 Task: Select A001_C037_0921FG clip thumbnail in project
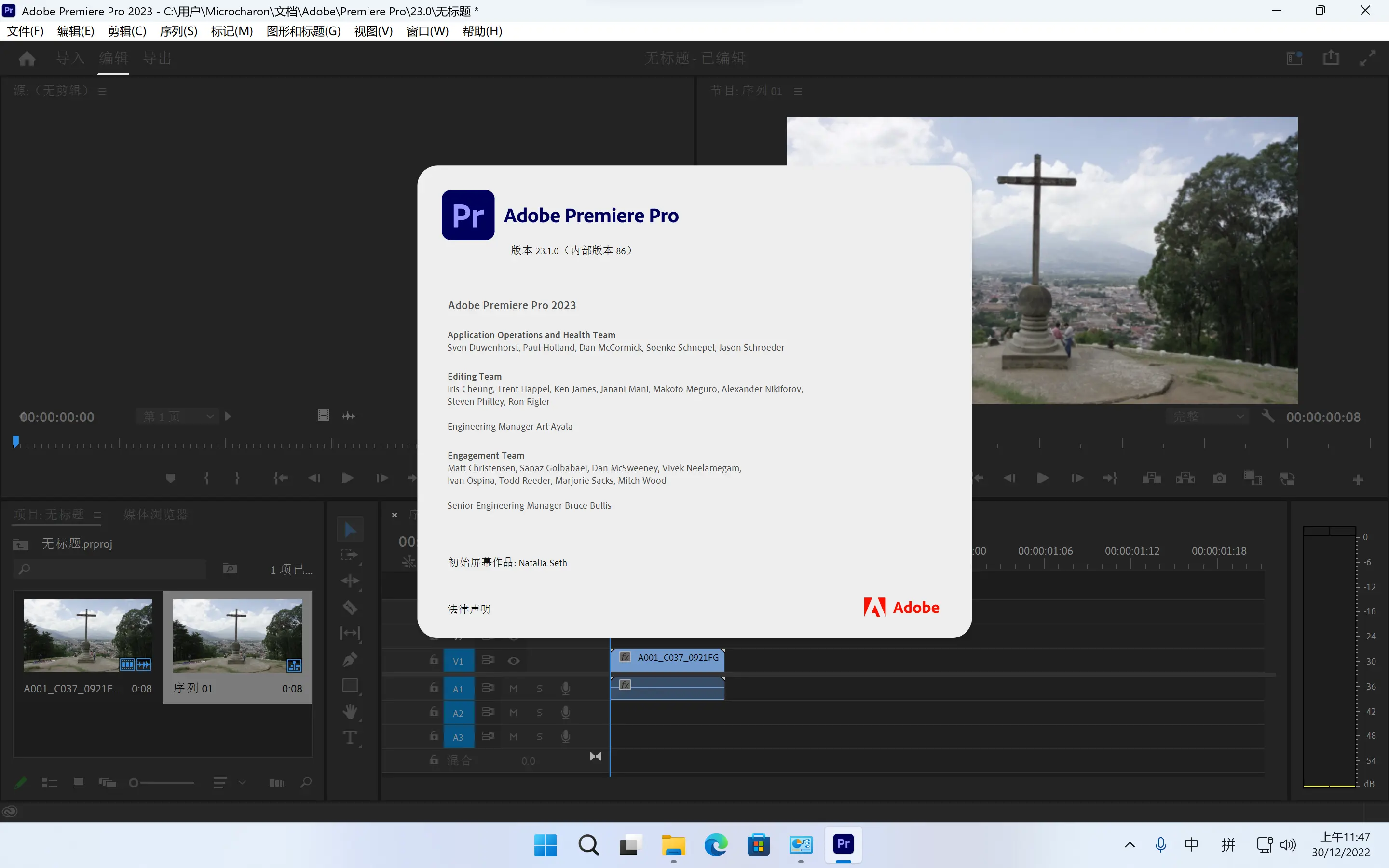click(88, 636)
